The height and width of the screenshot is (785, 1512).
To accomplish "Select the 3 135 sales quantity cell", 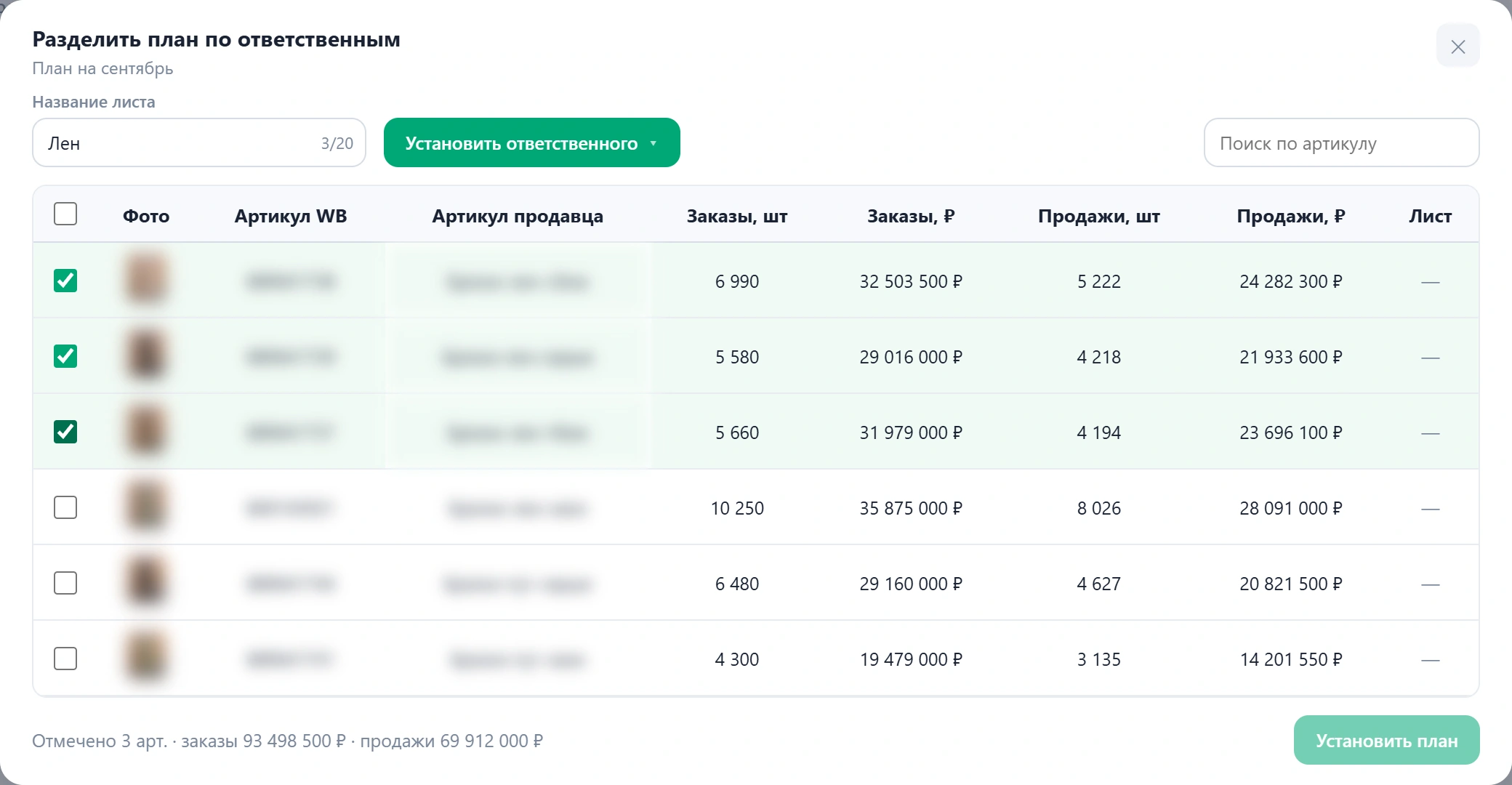I will pos(1099,659).
